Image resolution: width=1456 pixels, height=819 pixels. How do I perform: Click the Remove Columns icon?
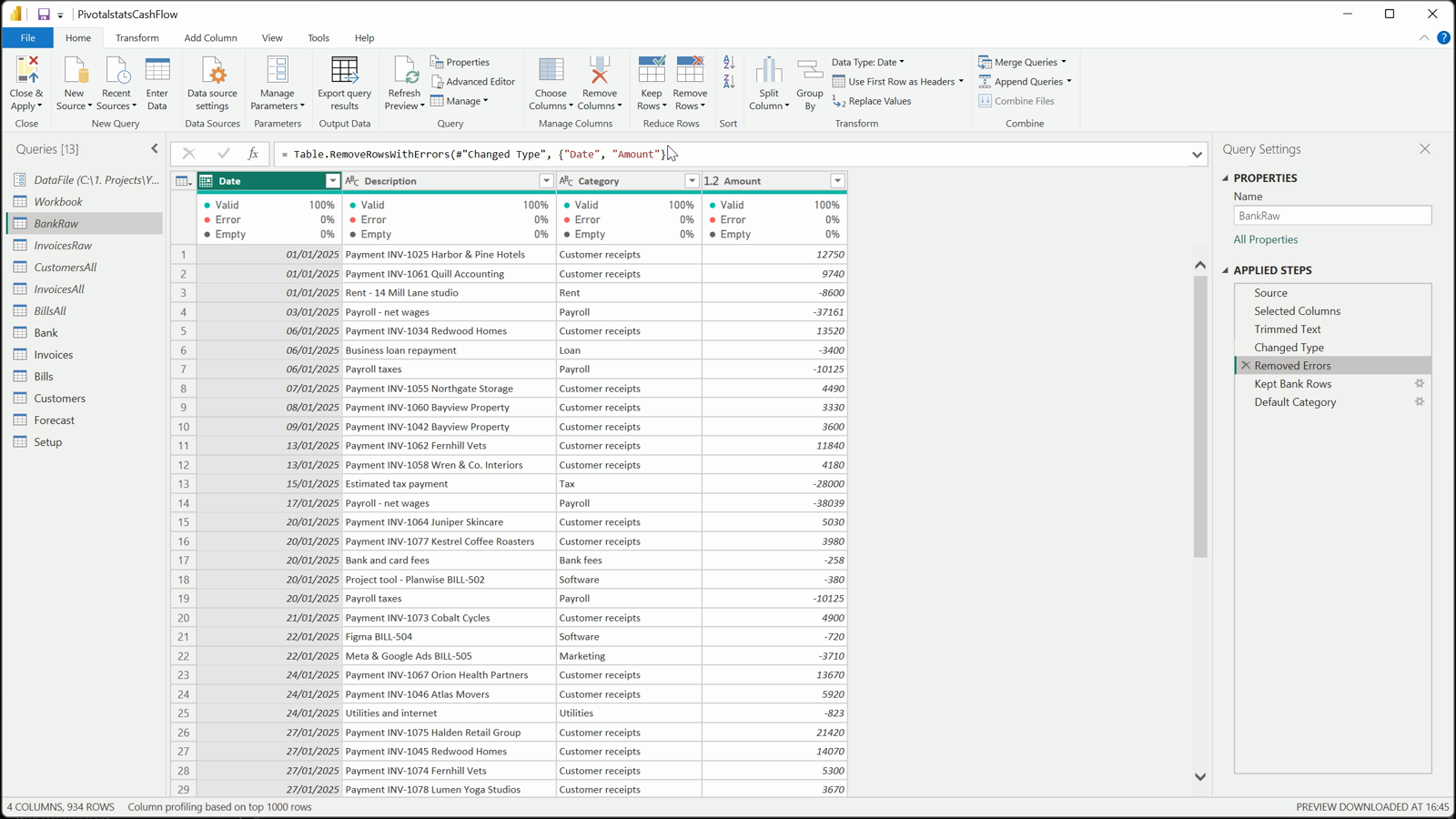[599, 70]
